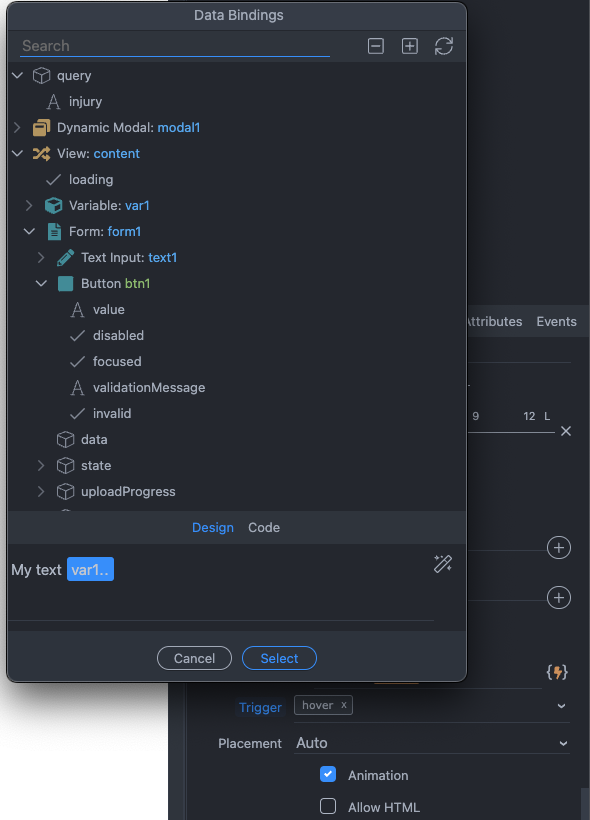Click the Search input field
590x820 pixels.
(170, 46)
